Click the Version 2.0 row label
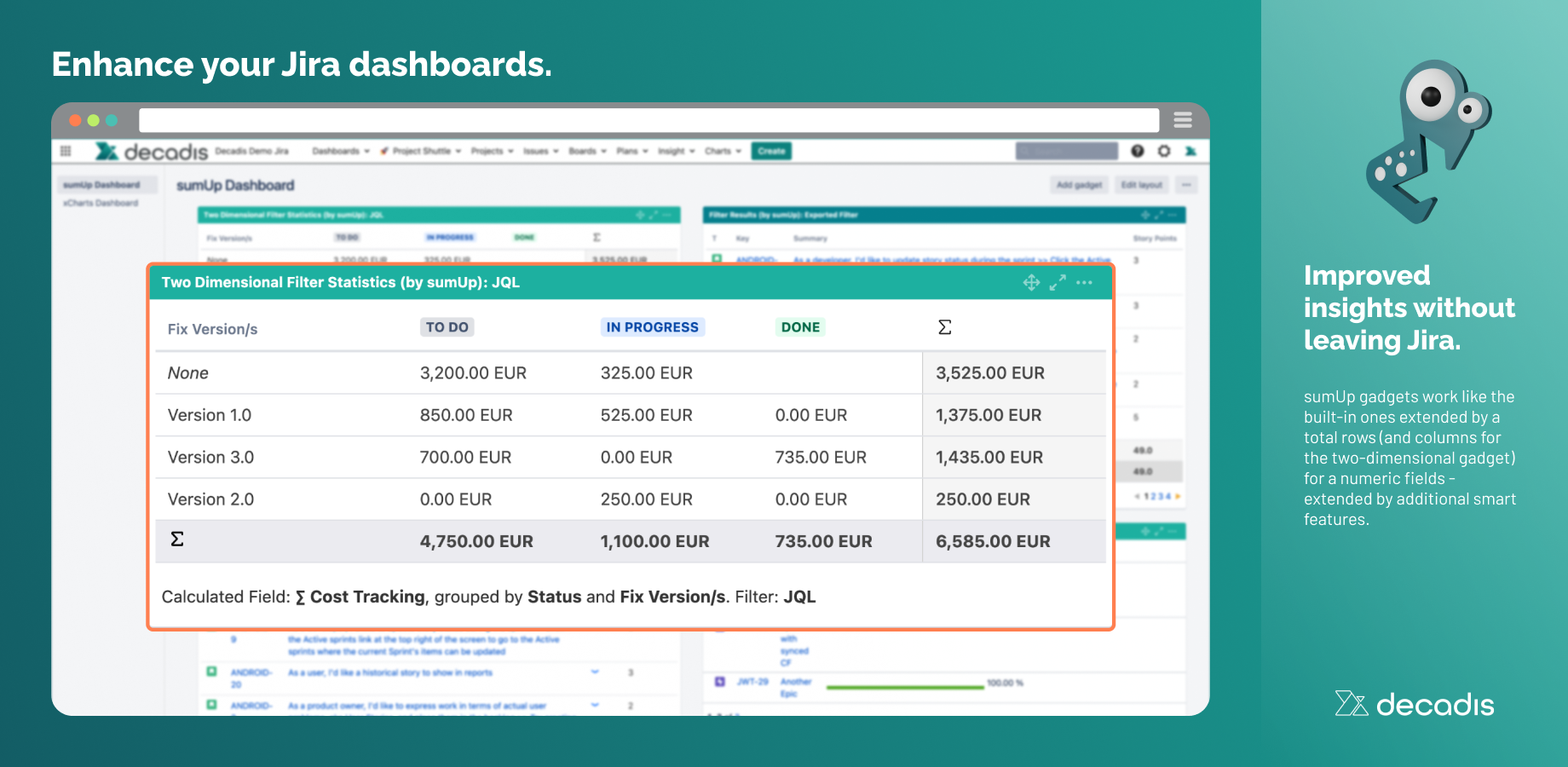This screenshot has width=1568, height=767. tap(210, 499)
